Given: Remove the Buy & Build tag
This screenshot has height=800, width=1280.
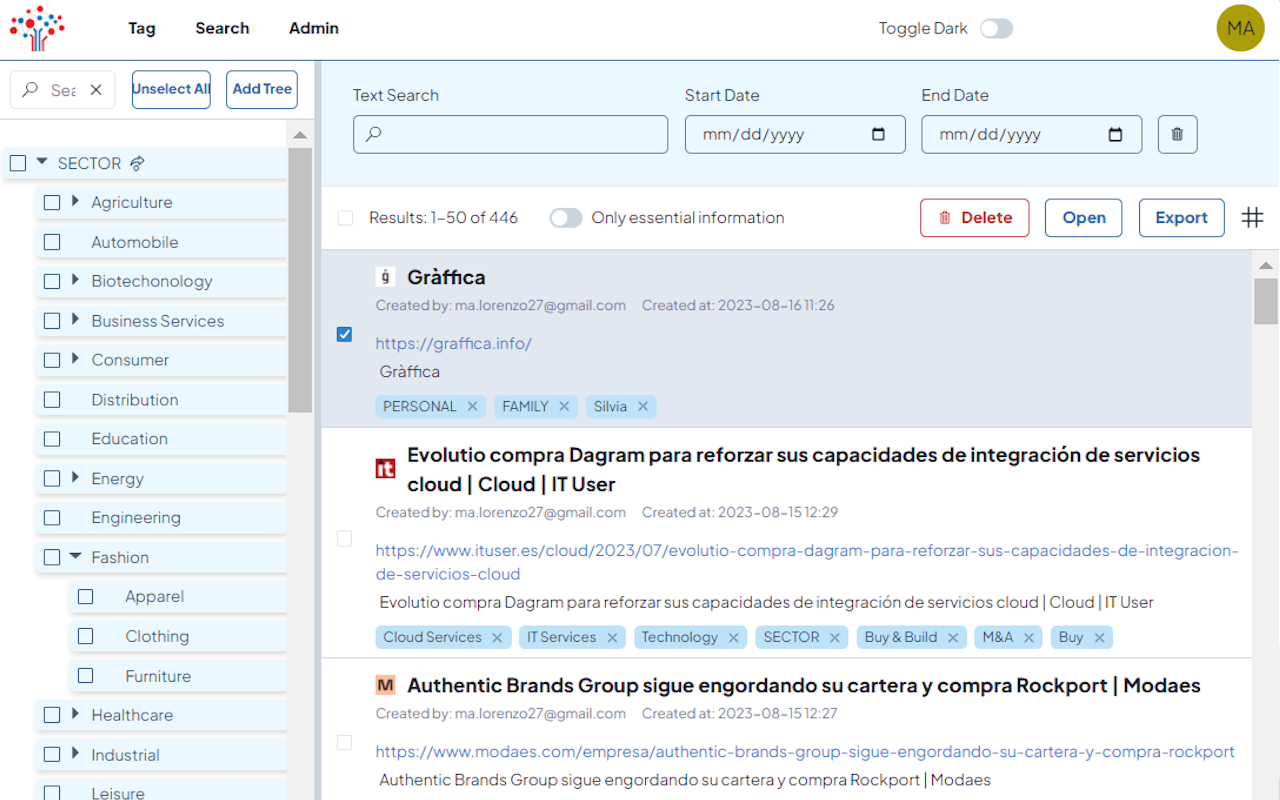Looking at the screenshot, I should point(953,637).
